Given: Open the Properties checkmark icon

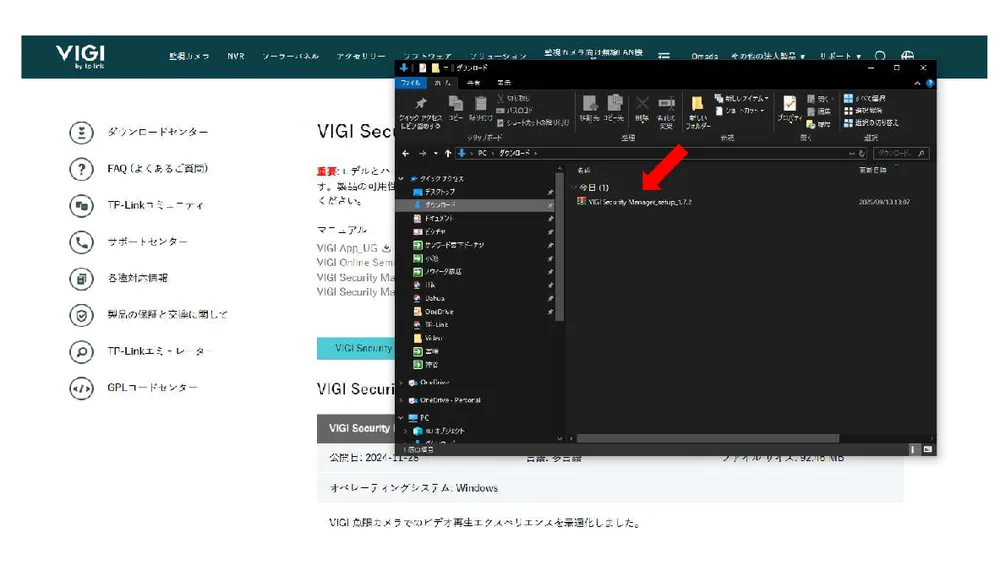Looking at the screenshot, I should pyautogui.click(x=790, y=103).
